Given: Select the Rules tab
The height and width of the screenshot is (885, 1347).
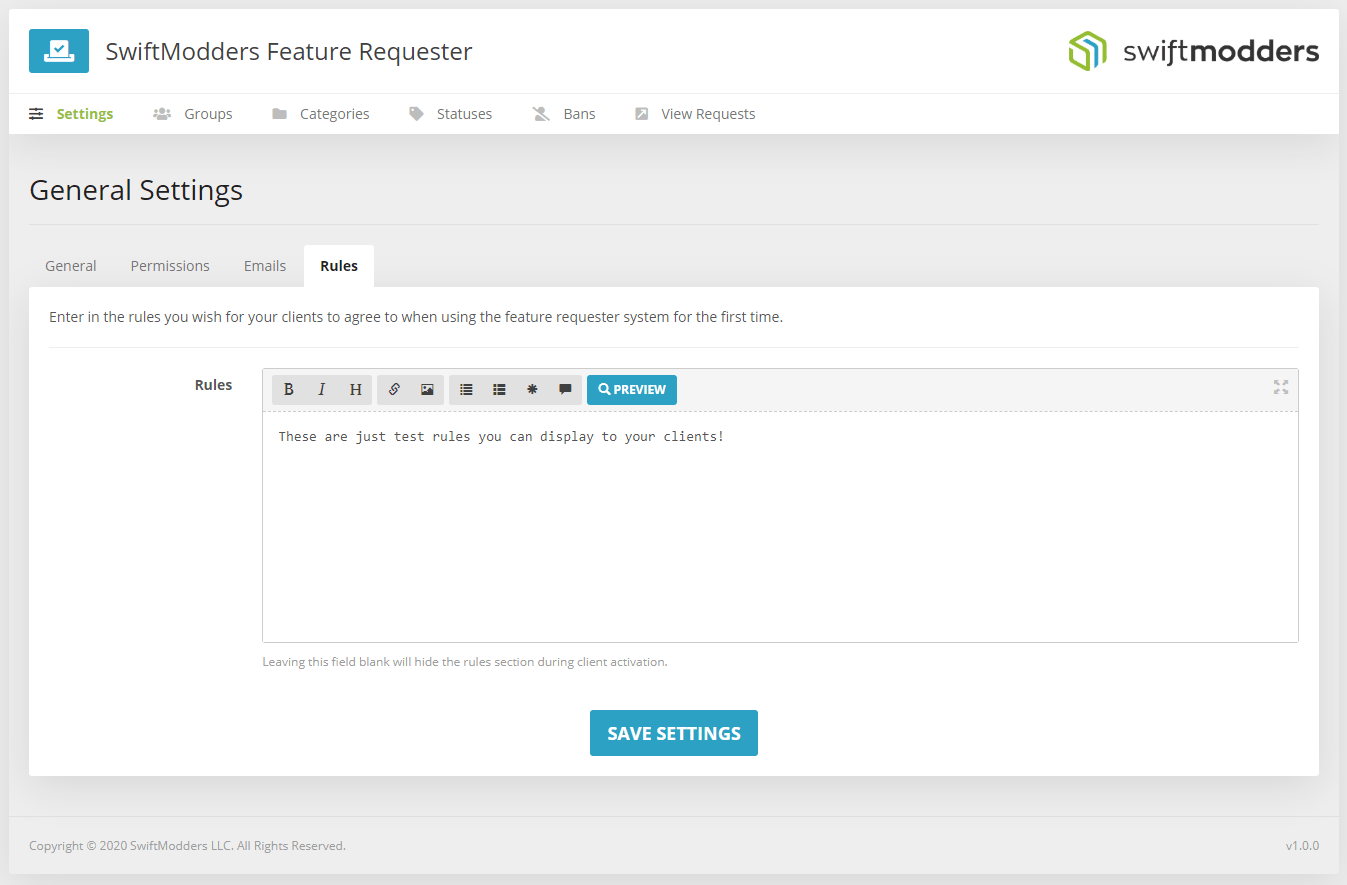Looking at the screenshot, I should click(x=339, y=266).
